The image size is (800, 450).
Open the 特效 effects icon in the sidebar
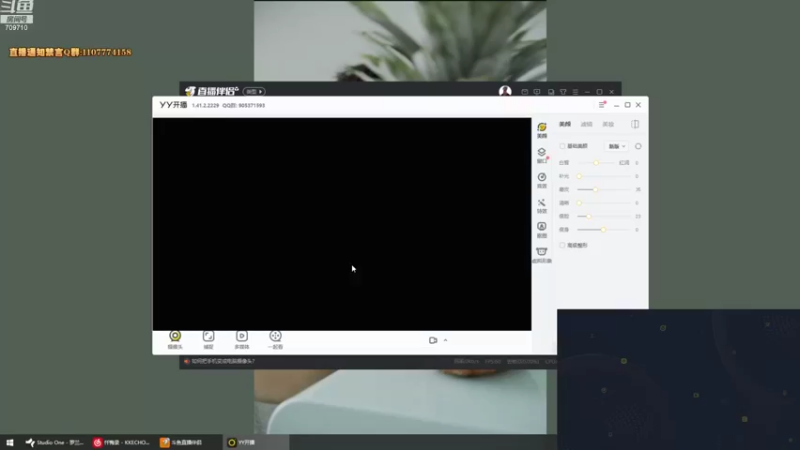pyautogui.click(x=542, y=205)
